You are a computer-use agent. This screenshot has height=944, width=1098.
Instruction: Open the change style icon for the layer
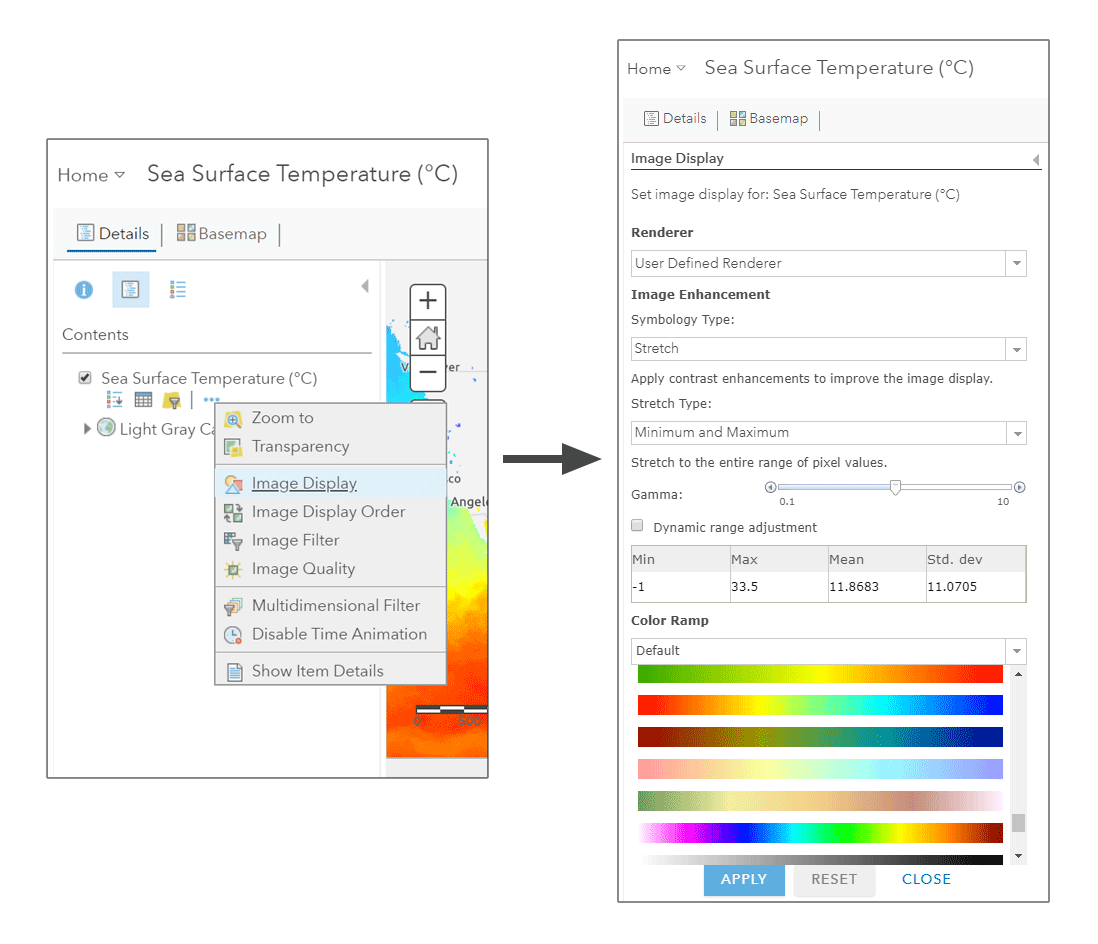114,399
